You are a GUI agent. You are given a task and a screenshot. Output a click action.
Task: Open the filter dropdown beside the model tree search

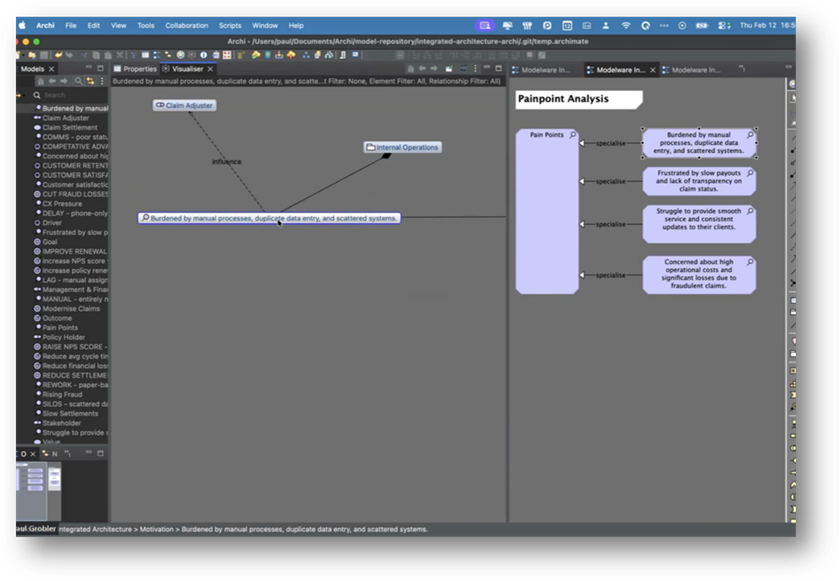(20, 95)
